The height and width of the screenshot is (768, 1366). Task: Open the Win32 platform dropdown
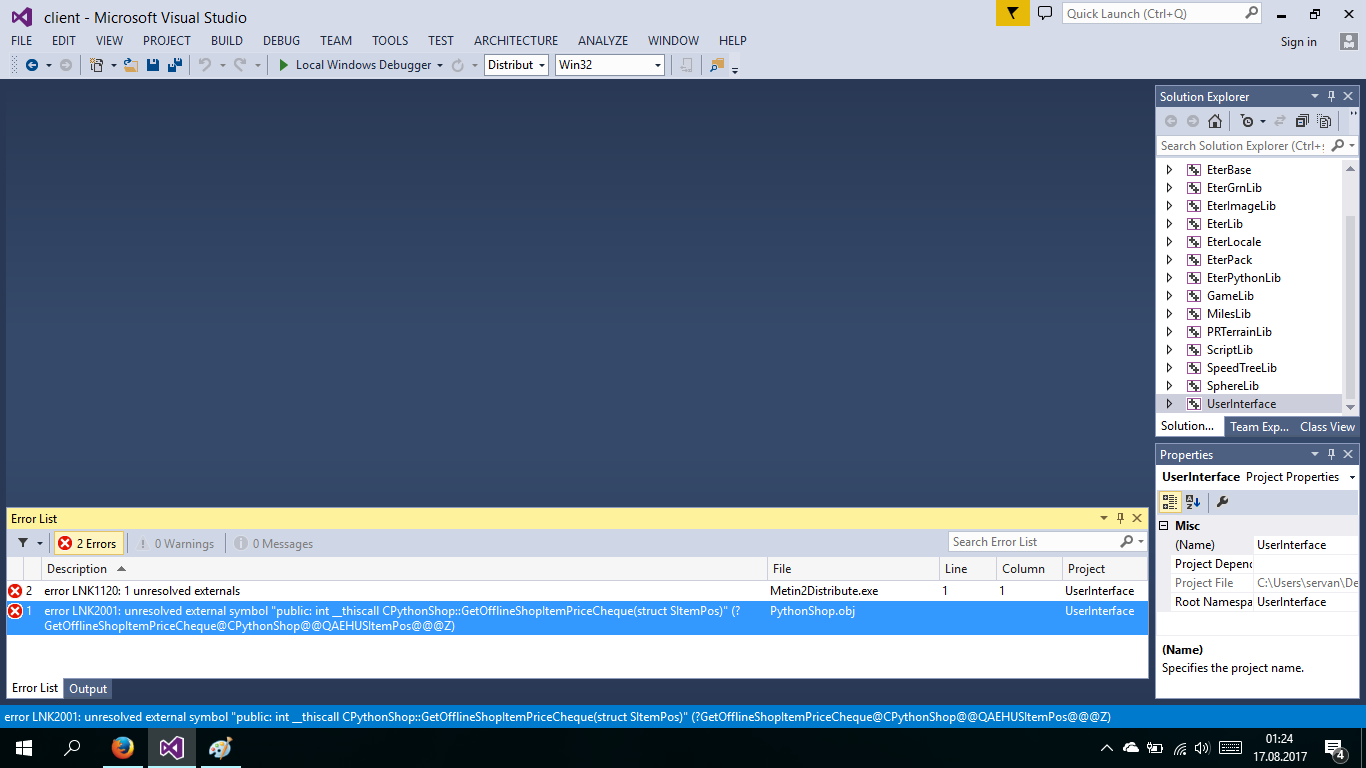point(610,65)
